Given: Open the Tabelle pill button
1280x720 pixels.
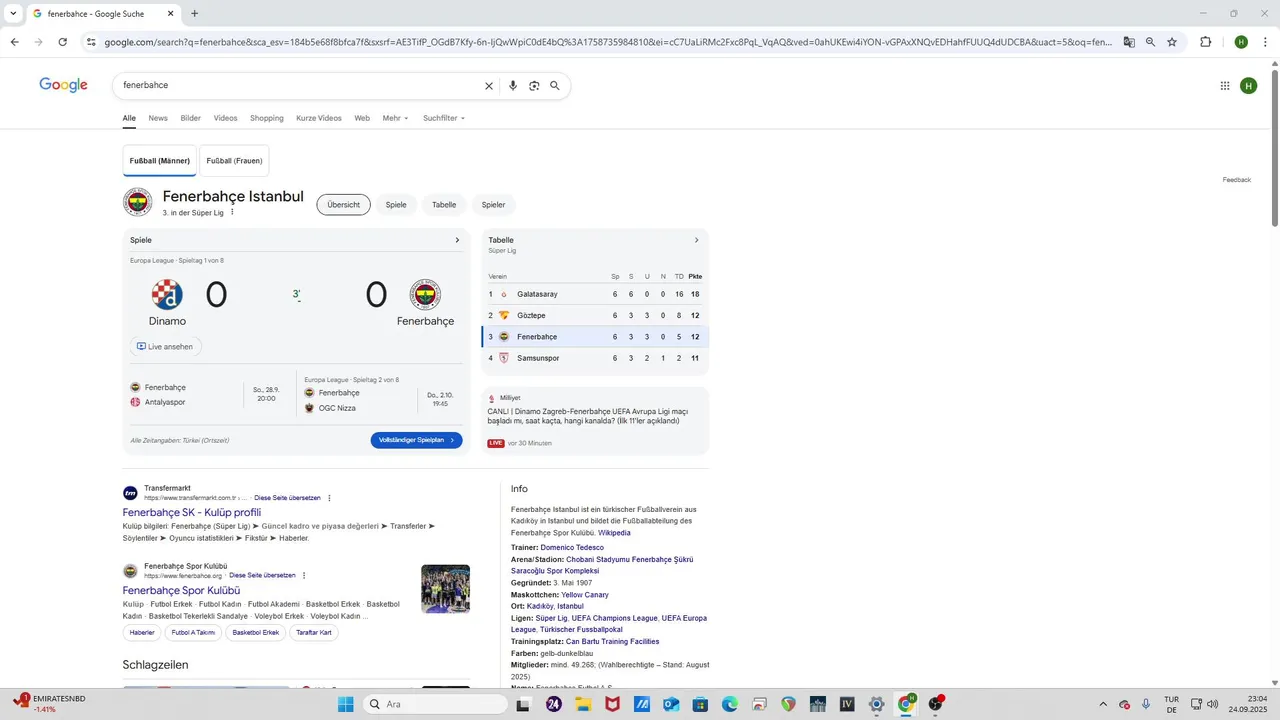Looking at the screenshot, I should click(x=444, y=205).
